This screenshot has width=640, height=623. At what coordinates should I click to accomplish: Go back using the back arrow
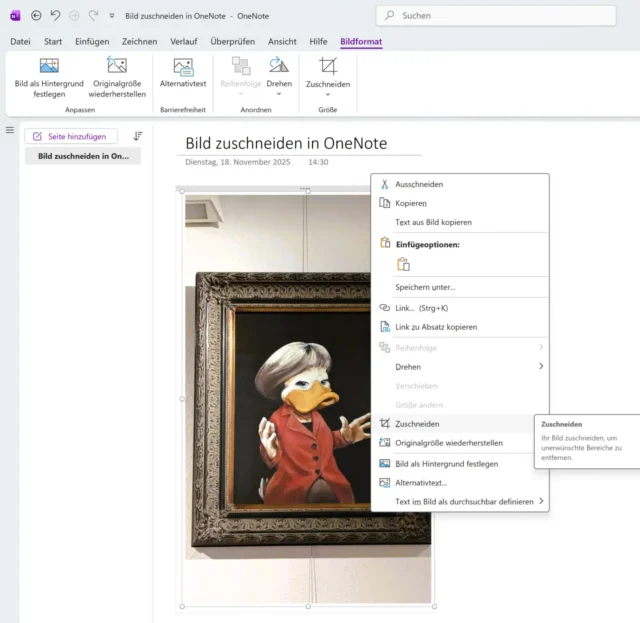click(36, 16)
